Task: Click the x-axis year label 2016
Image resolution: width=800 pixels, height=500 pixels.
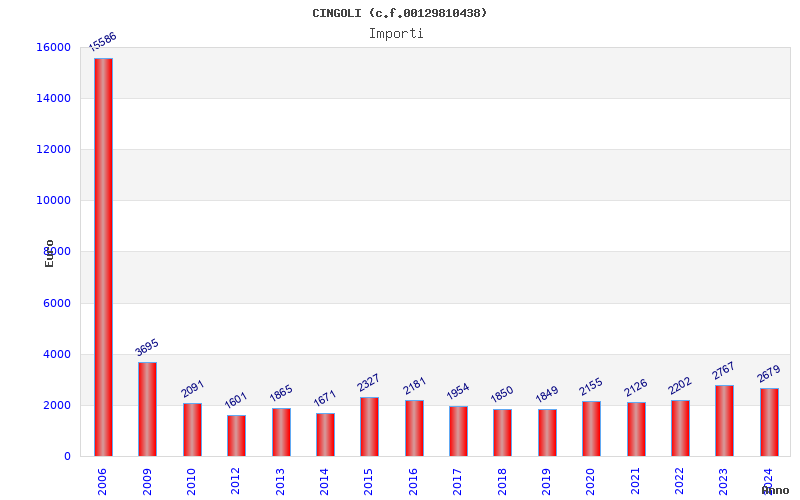Action: point(413,482)
